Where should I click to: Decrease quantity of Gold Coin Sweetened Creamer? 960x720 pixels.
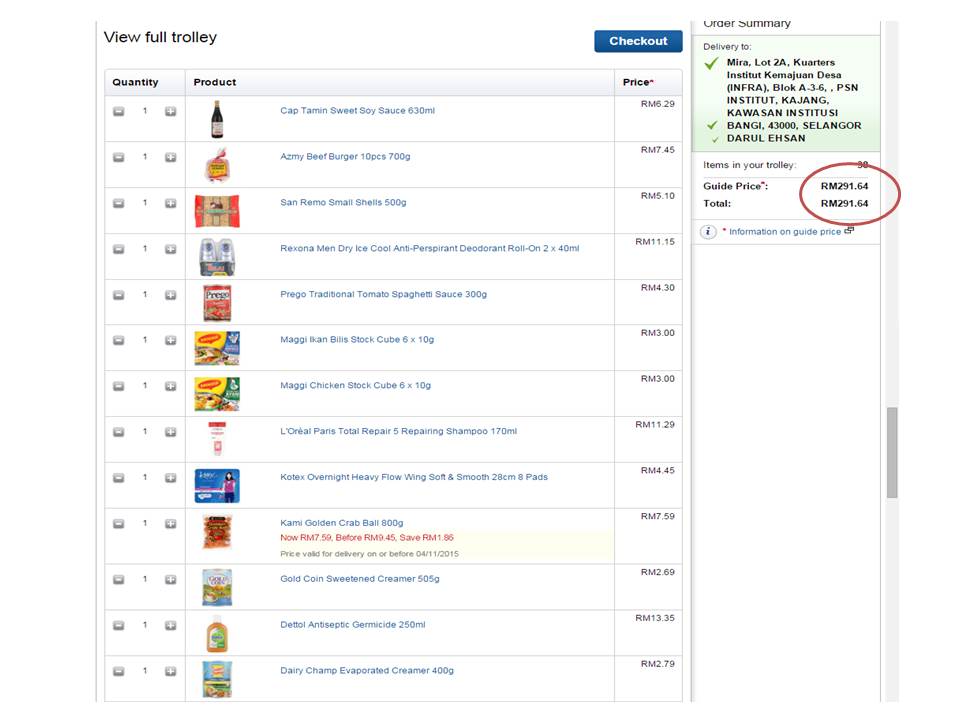pos(119,580)
